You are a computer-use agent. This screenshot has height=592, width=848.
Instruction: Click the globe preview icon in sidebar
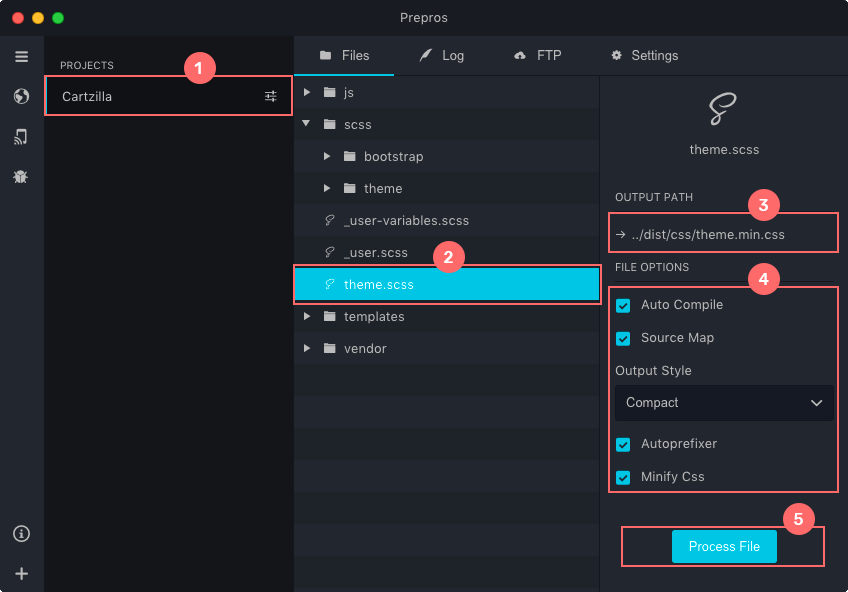(x=21, y=97)
